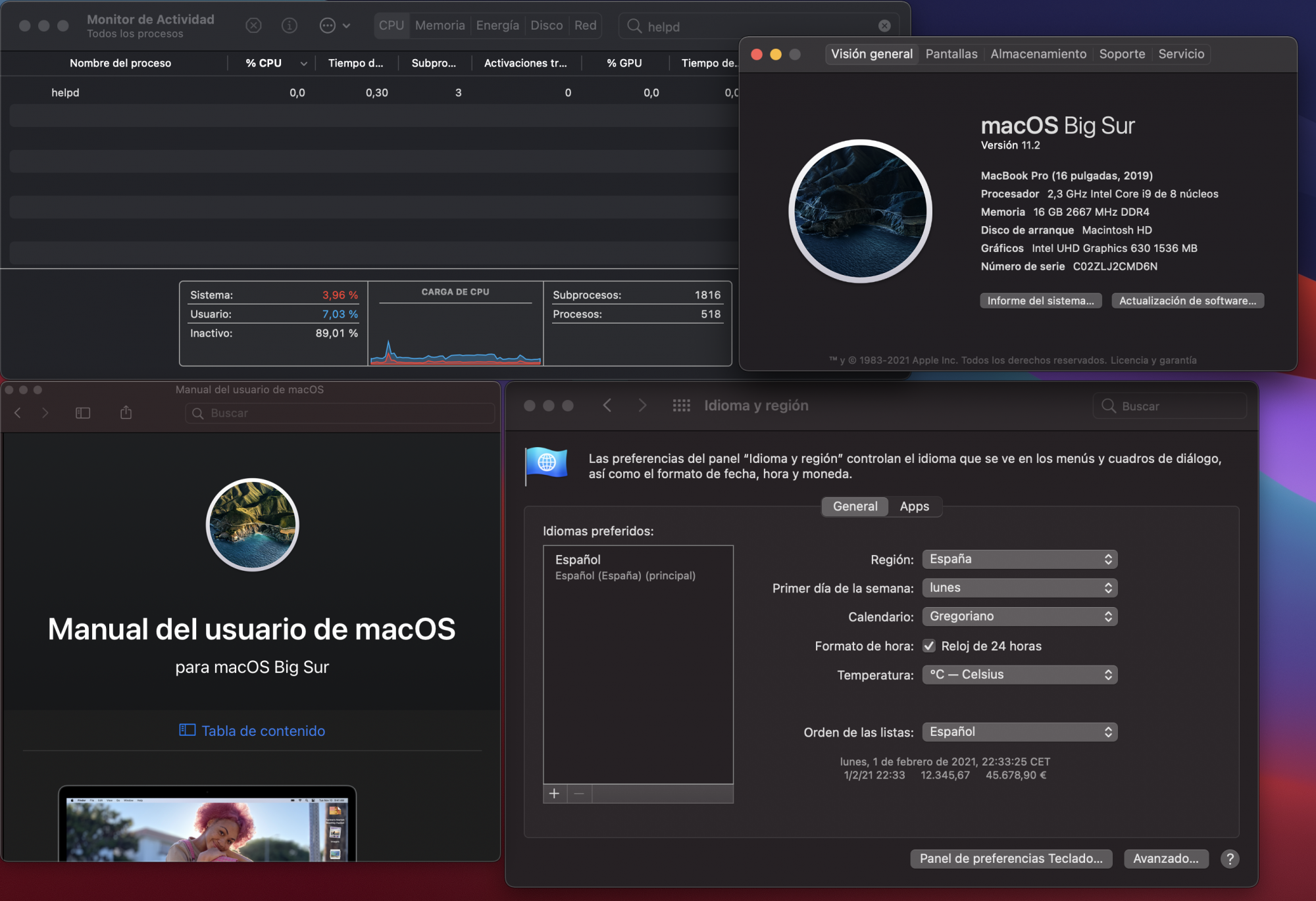
Task: Switch to the Red tab
Action: [586, 26]
